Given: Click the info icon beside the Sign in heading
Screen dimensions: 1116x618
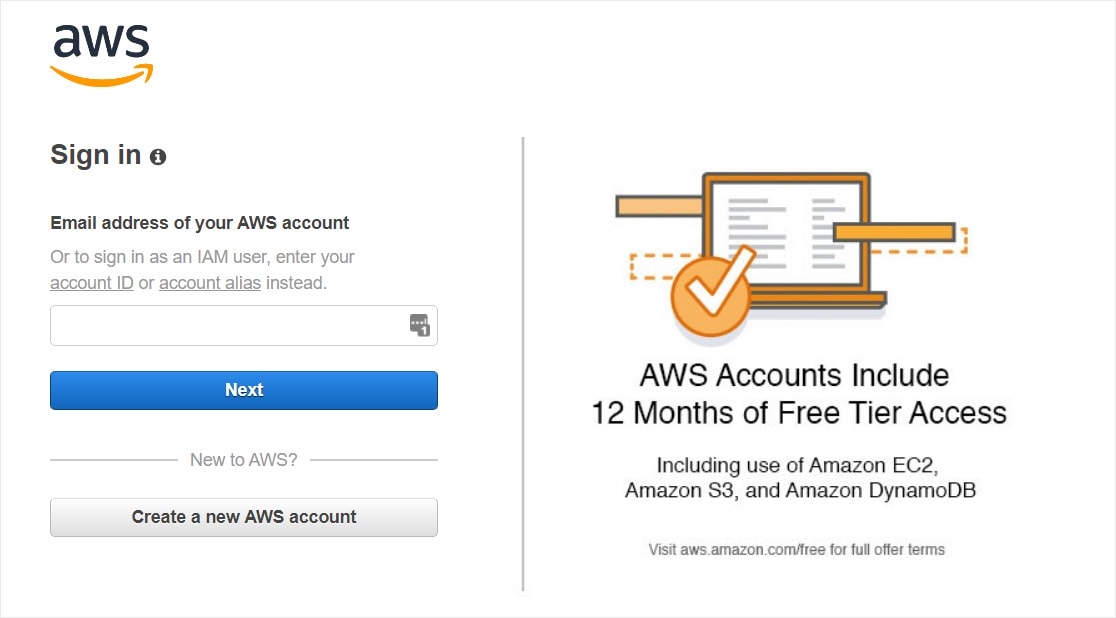Looking at the screenshot, I should pos(158,156).
